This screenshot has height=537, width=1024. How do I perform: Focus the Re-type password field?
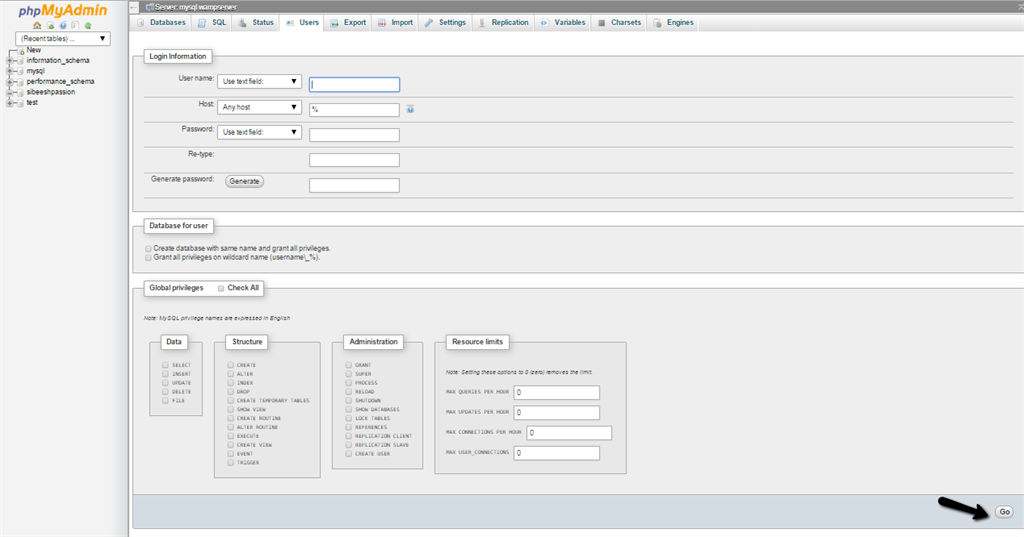click(355, 160)
